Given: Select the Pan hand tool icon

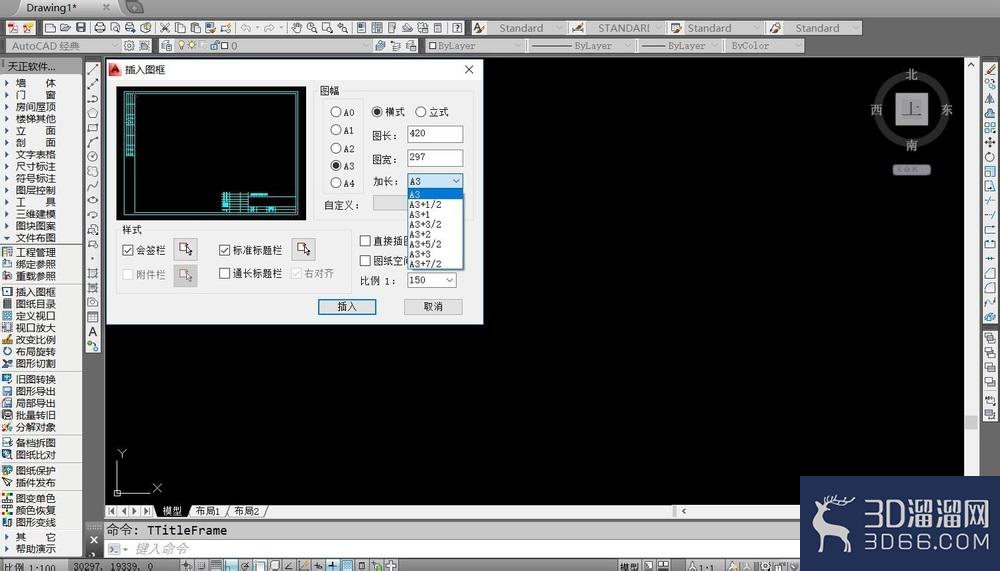Looking at the screenshot, I should [297, 28].
